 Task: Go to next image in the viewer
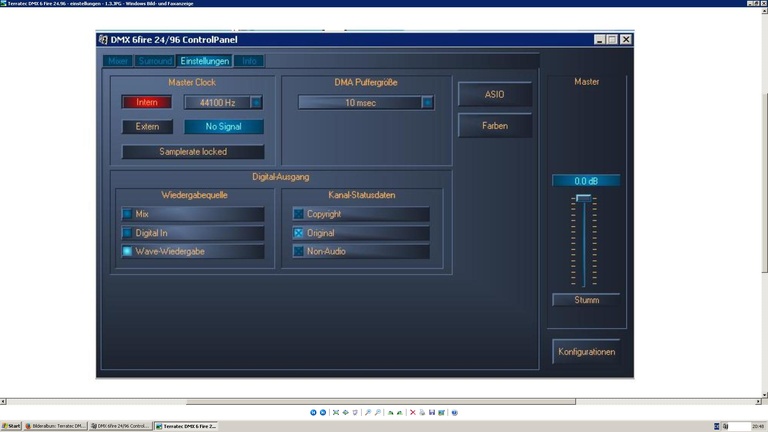(x=323, y=412)
